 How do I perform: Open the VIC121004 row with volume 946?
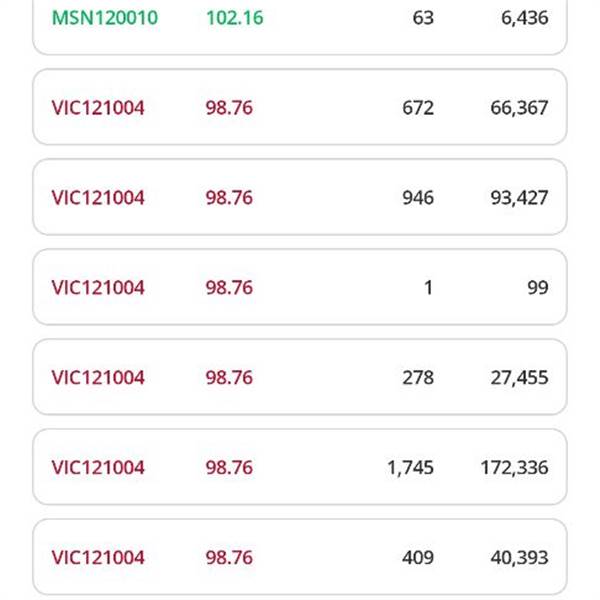point(300,197)
